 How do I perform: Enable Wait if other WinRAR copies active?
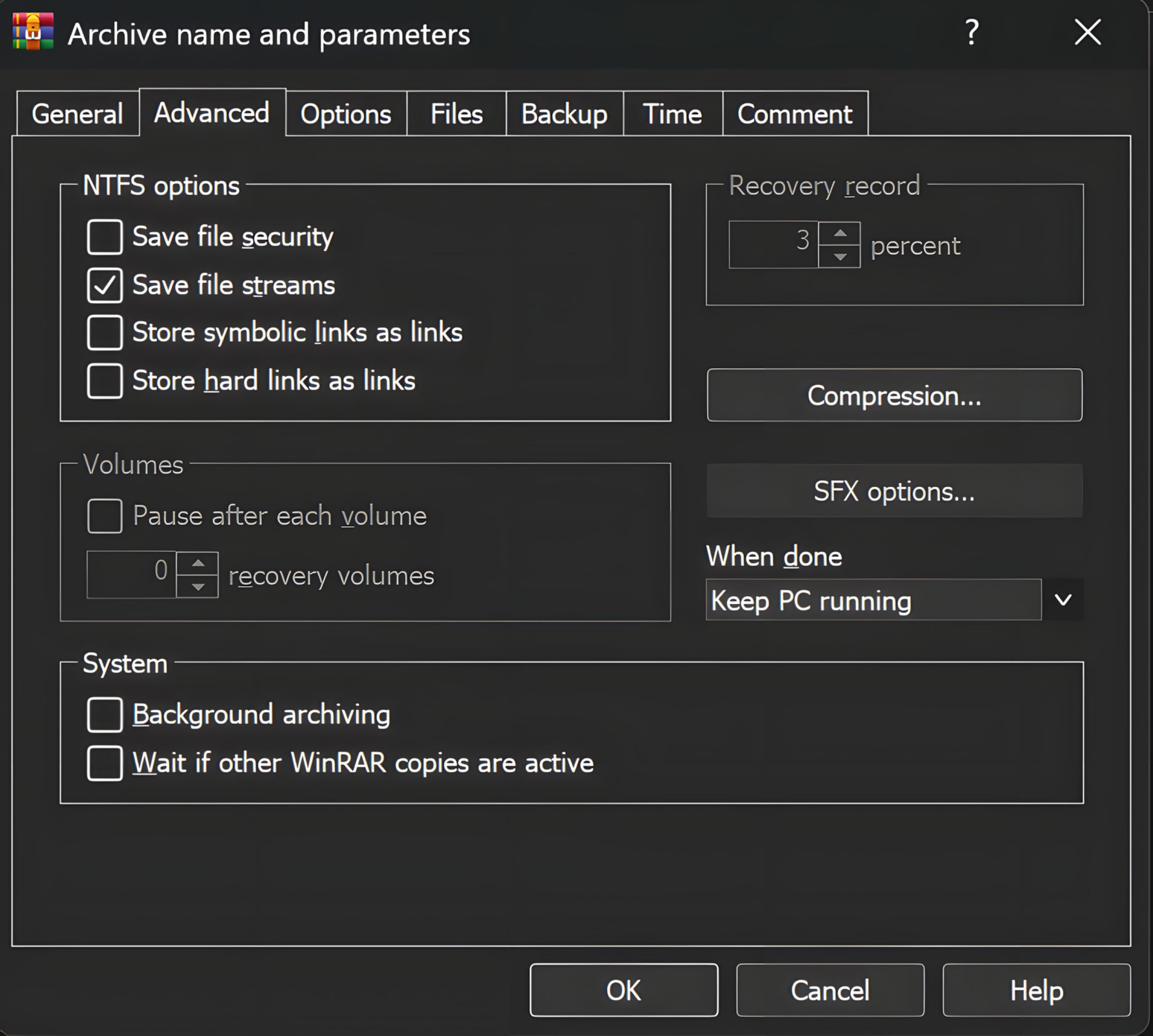(x=105, y=763)
